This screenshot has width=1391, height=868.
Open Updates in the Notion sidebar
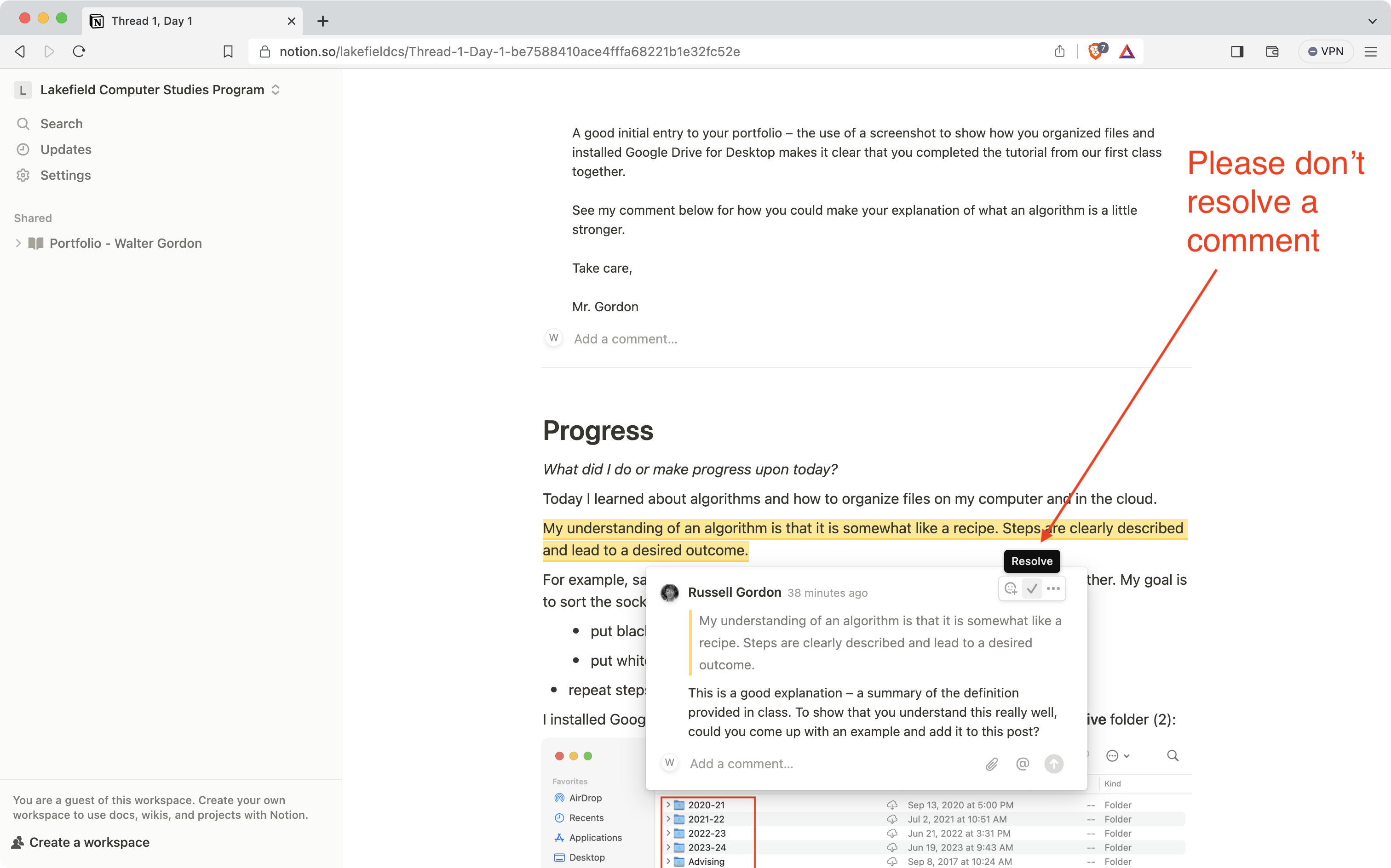tap(65, 150)
